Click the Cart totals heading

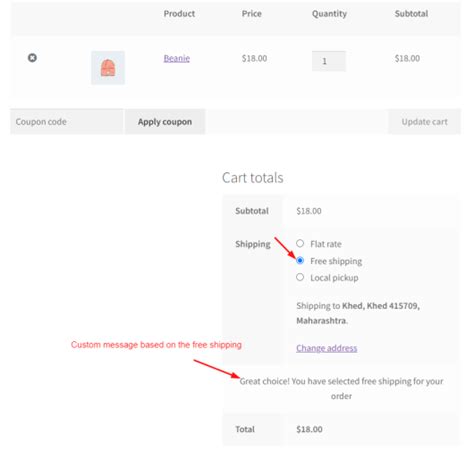(x=253, y=178)
